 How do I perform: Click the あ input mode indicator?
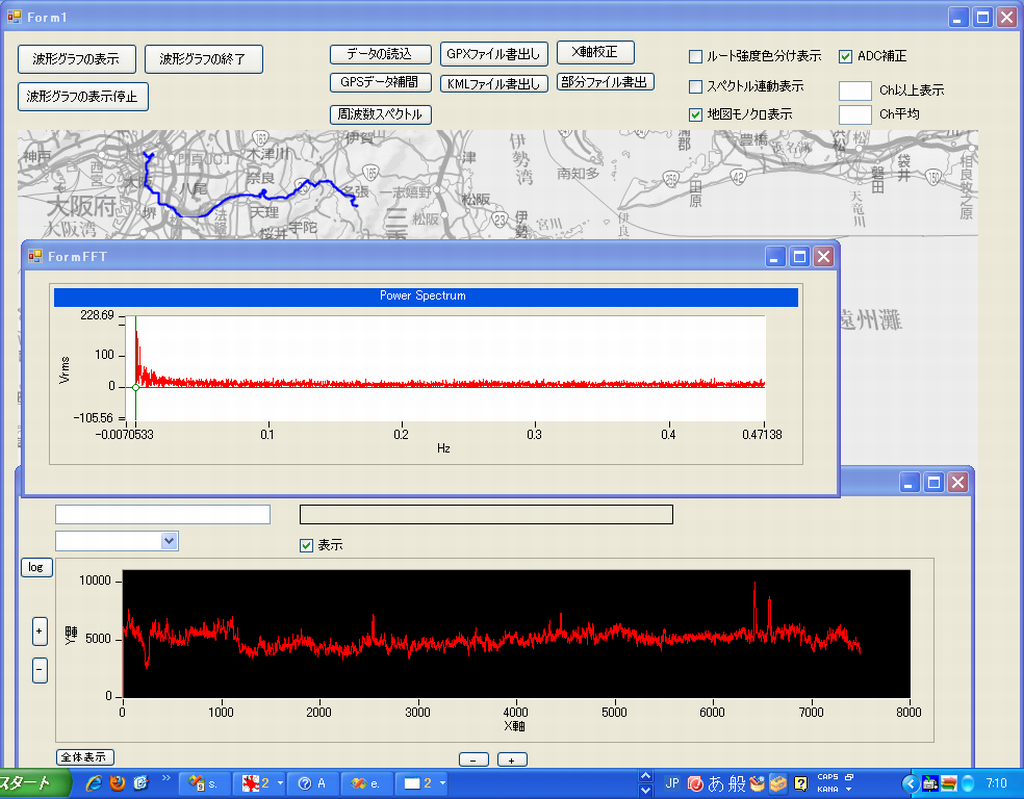coord(716,783)
